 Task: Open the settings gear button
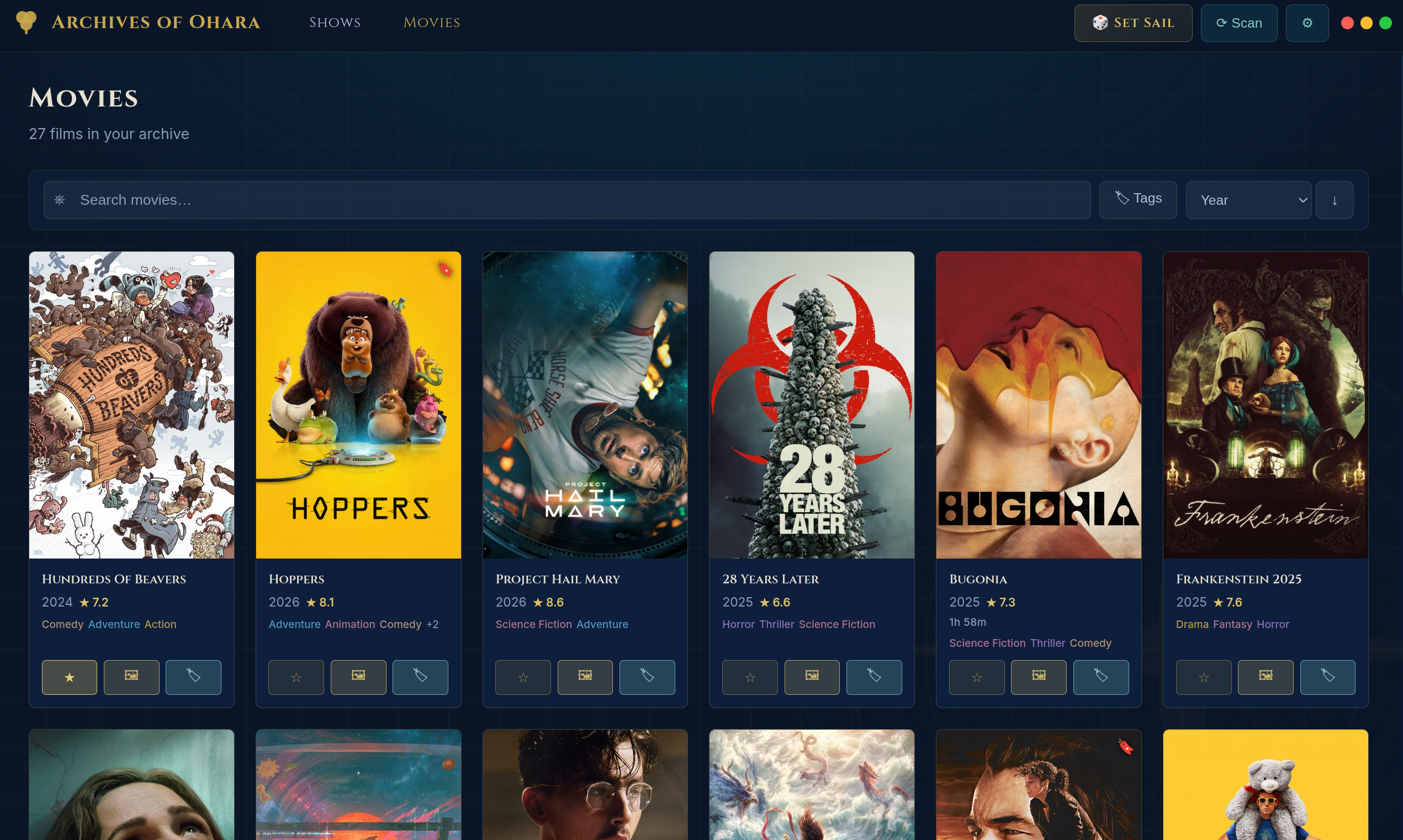[x=1307, y=23]
